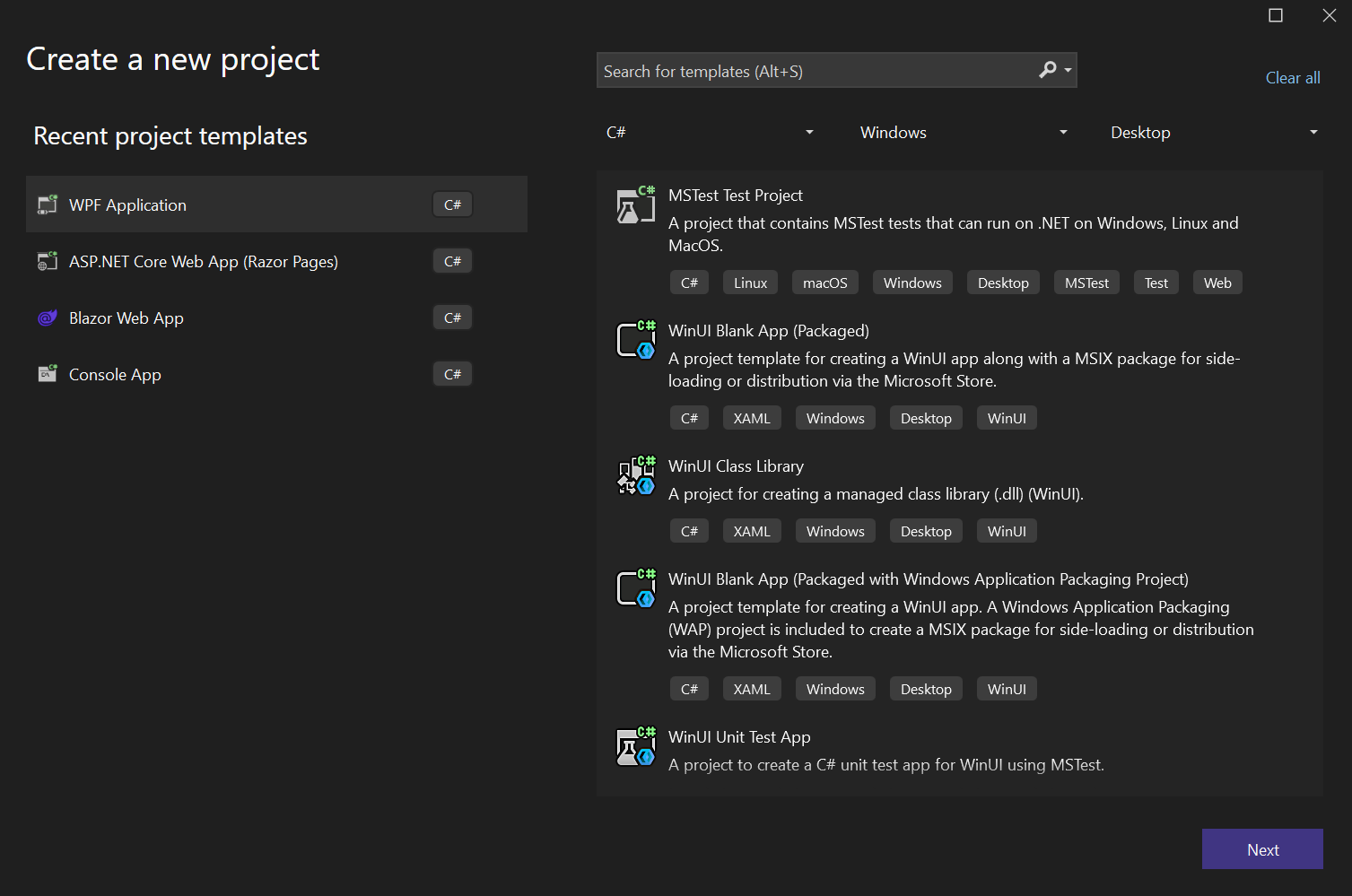Click the Linux tag on MSTest Test Project
Screen dimensions: 1352x896
coord(749,282)
